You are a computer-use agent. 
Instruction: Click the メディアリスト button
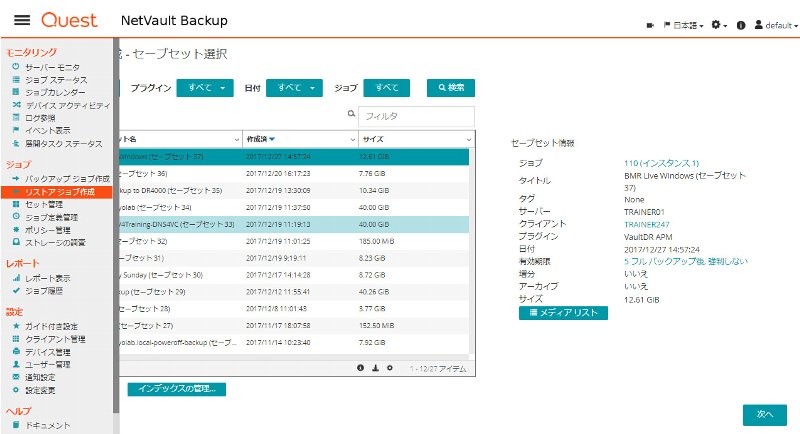tap(563, 313)
